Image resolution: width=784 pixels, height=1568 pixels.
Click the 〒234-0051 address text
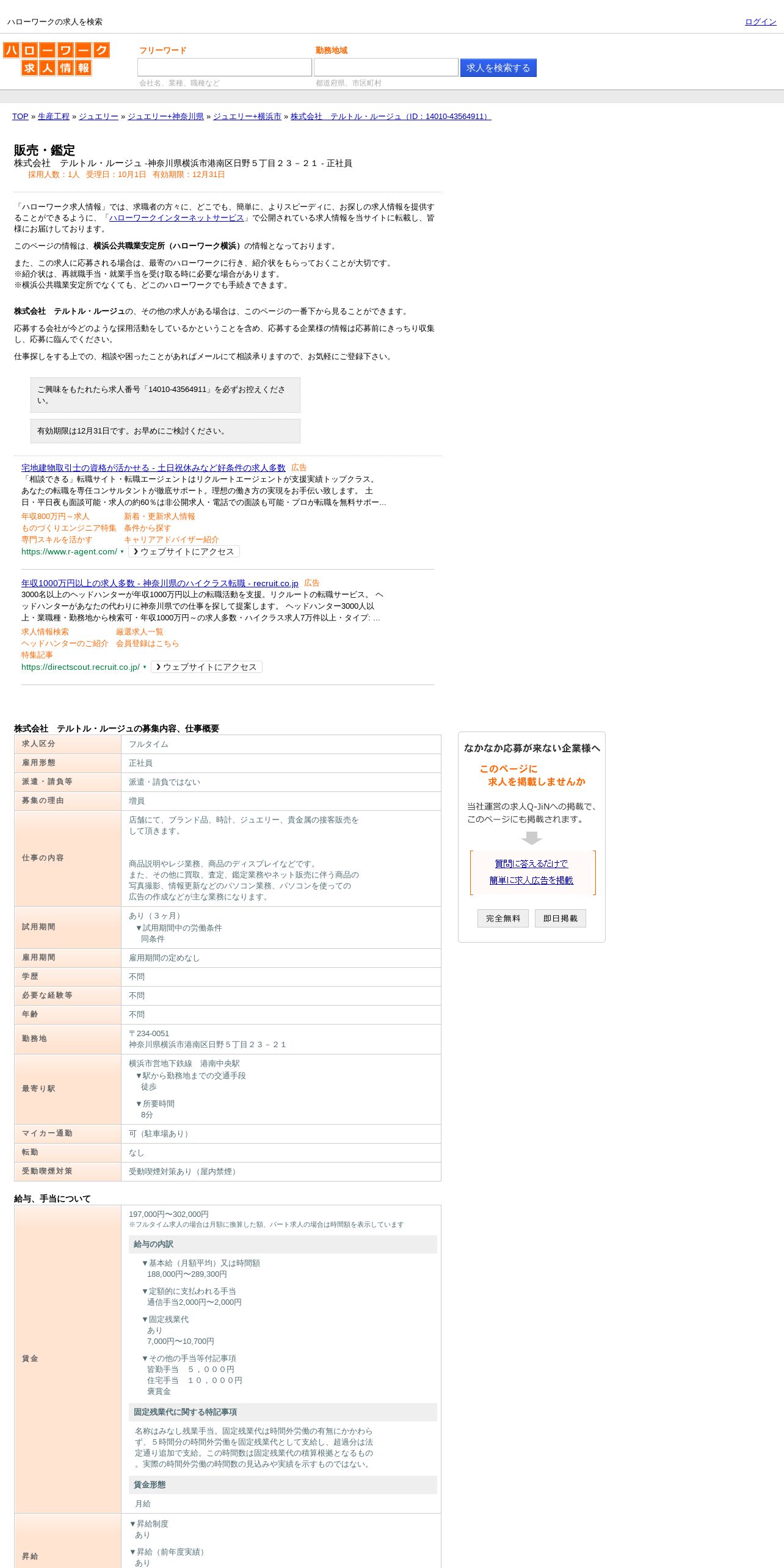pyautogui.click(x=149, y=1034)
